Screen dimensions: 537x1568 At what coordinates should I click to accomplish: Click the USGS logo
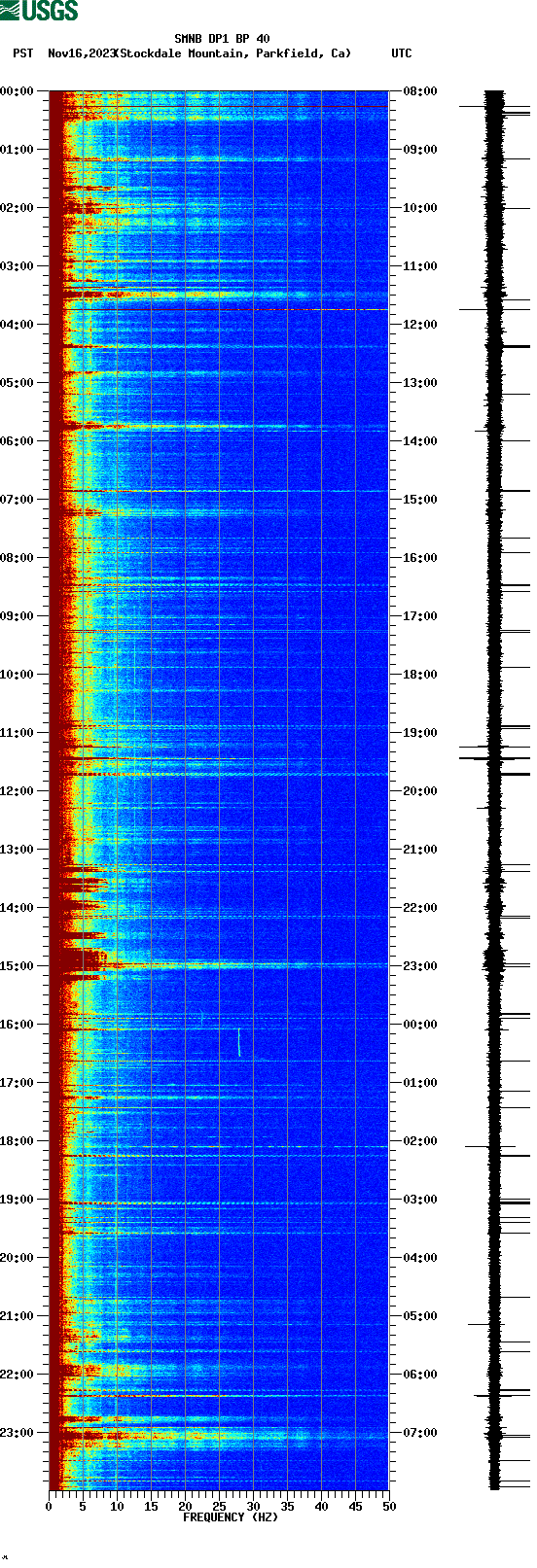pos(39,11)
